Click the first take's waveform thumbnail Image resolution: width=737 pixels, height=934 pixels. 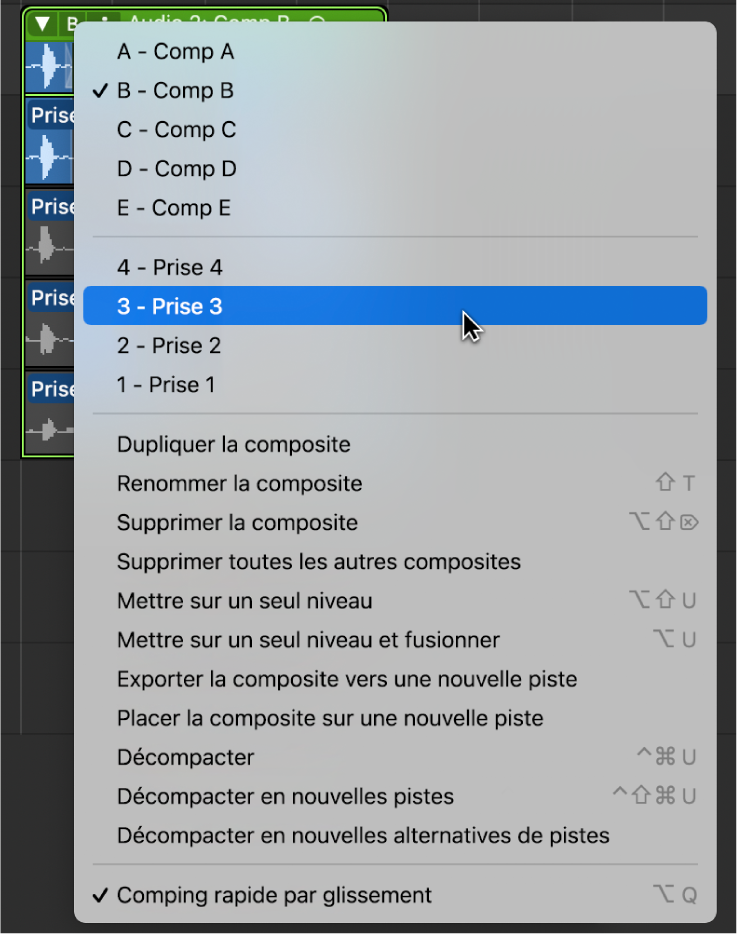click(49, 66)
